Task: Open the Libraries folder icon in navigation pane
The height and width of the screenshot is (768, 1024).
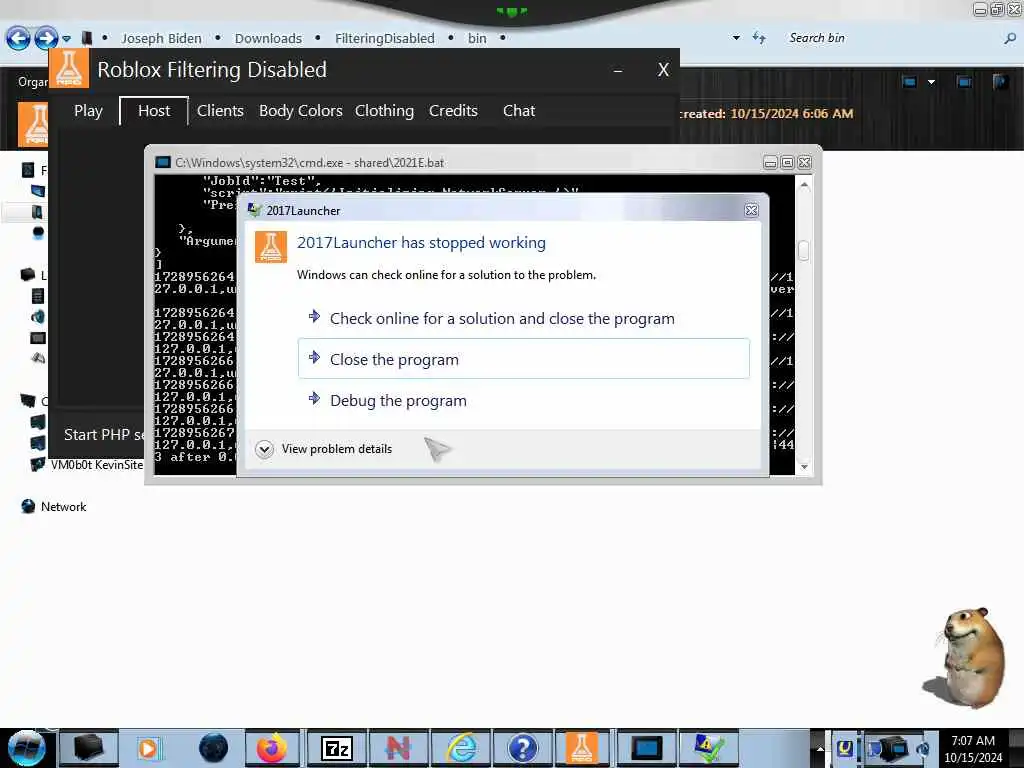Action: tap(27, 274)
